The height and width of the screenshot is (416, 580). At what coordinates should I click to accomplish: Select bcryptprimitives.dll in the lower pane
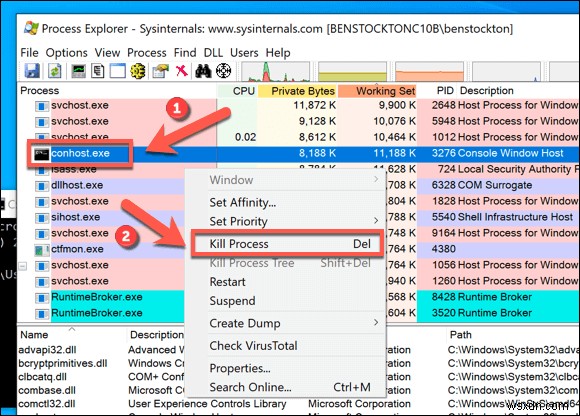(x=63, y=363)
